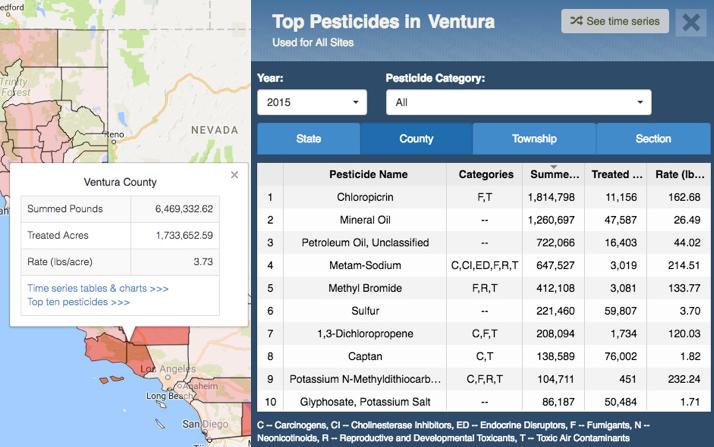
Task: Sort by Rate column header
Action: coord(676,174)
